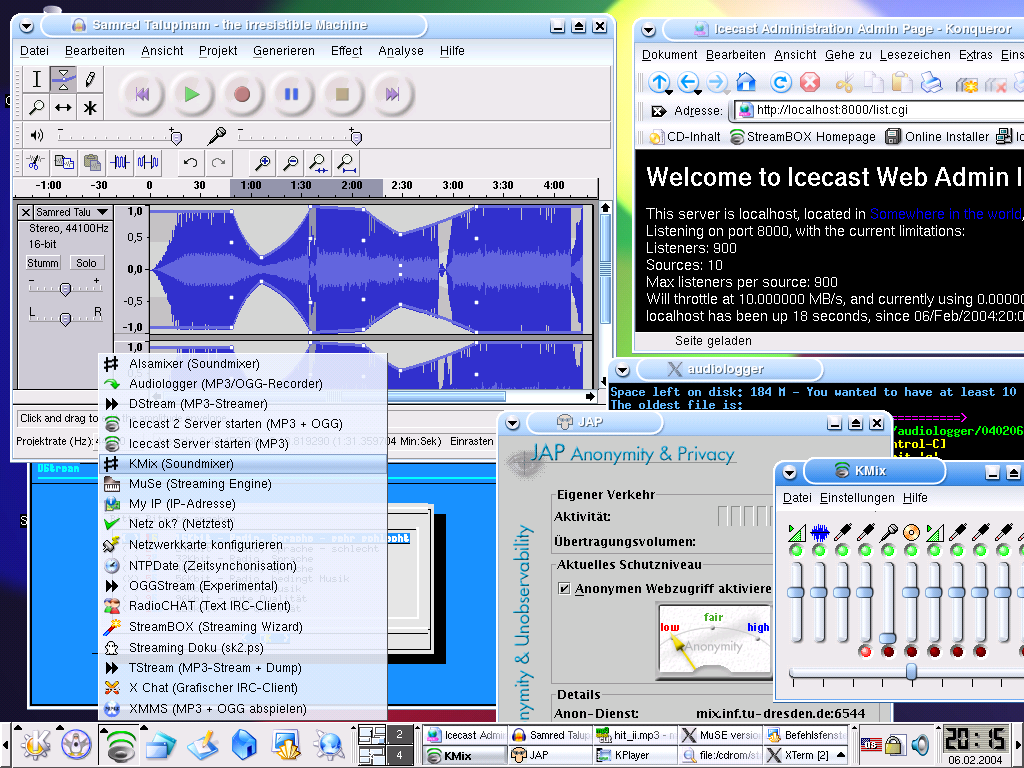The image size is (1024, 768).
Task: Click the Audacity silence selection icon
Action: pos(148,163)
